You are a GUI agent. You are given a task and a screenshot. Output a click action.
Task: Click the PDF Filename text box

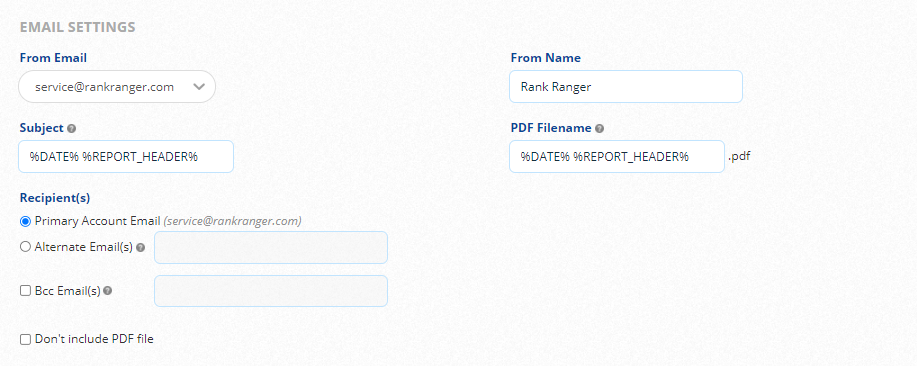[x=617, y=156]
